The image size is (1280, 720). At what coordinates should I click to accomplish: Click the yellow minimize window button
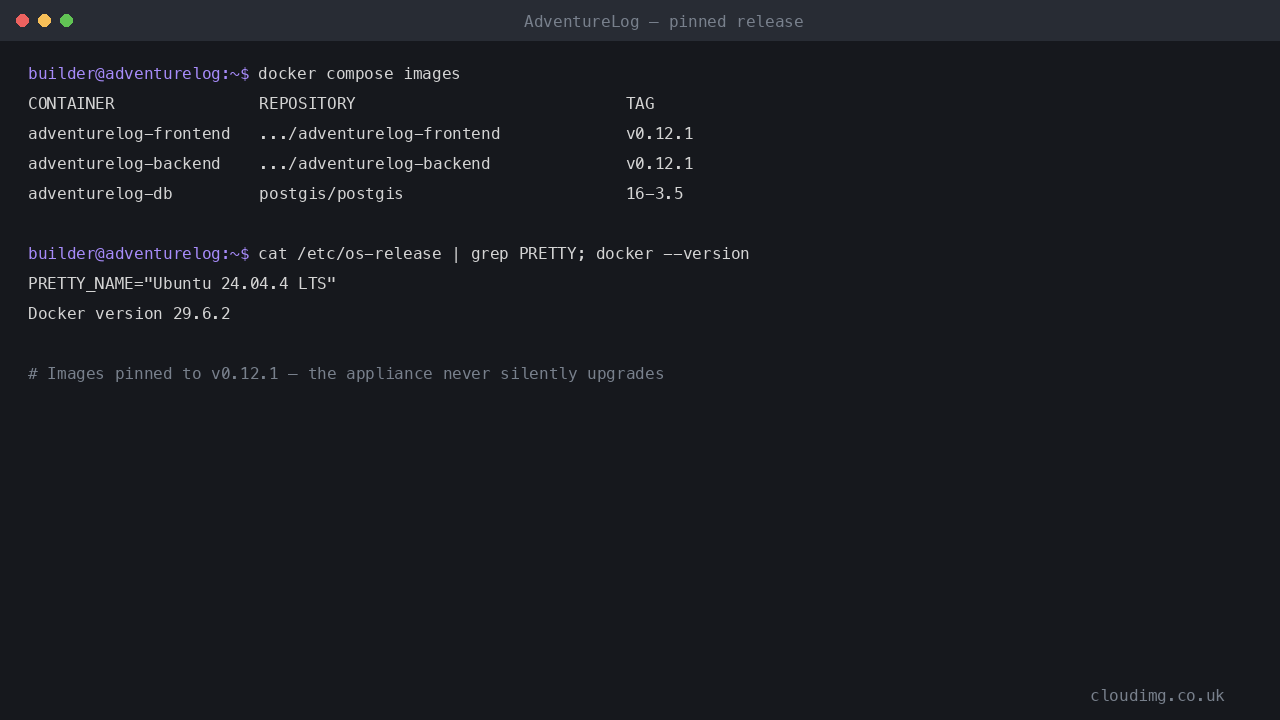tap(44, 21)
